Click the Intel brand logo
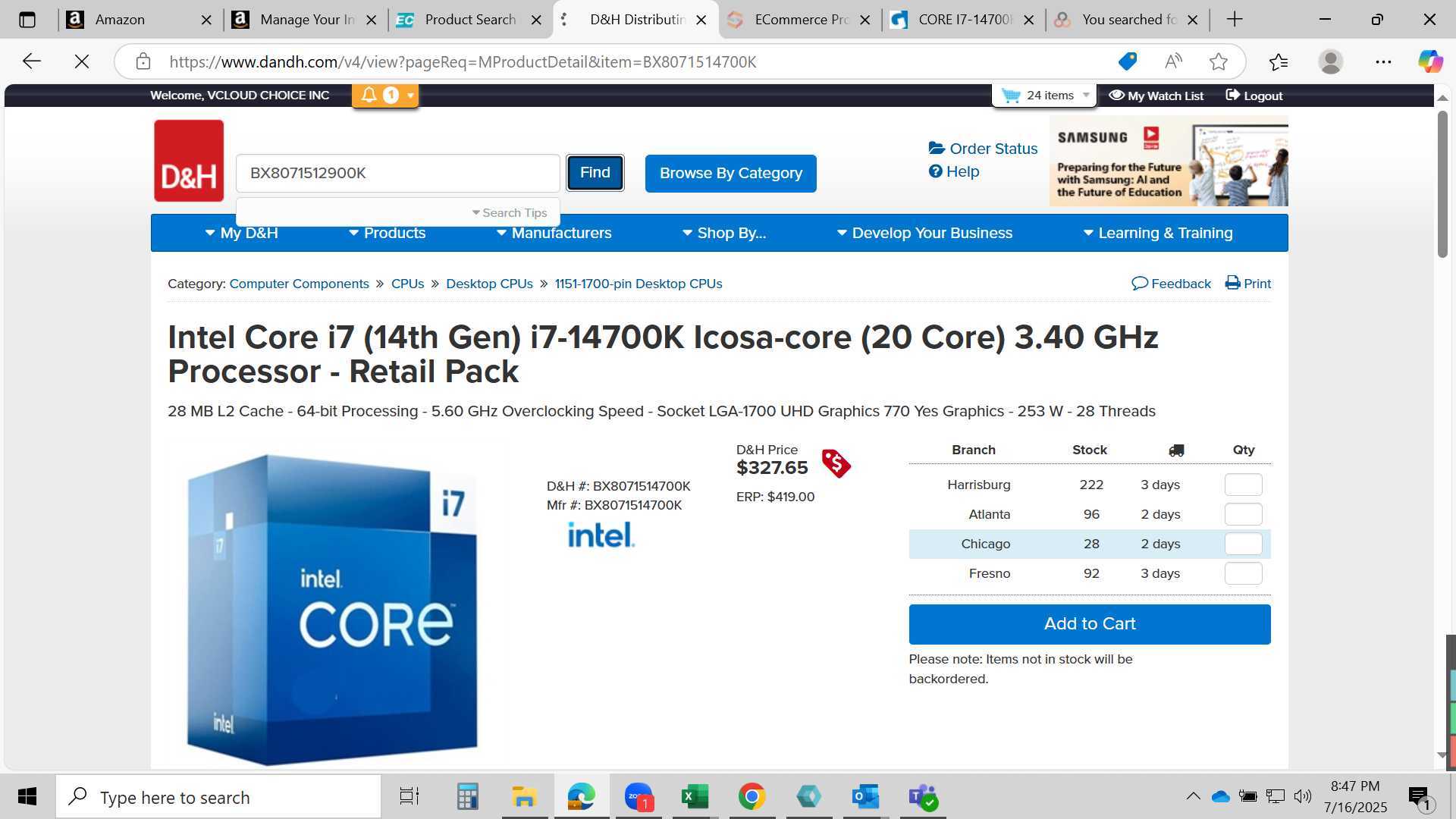 [601, 535]
